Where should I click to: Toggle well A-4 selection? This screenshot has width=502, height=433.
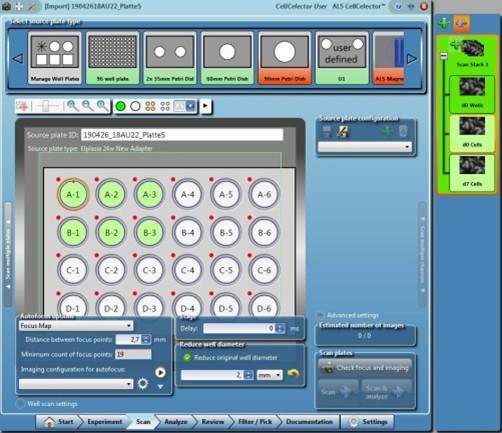(188, 194)
